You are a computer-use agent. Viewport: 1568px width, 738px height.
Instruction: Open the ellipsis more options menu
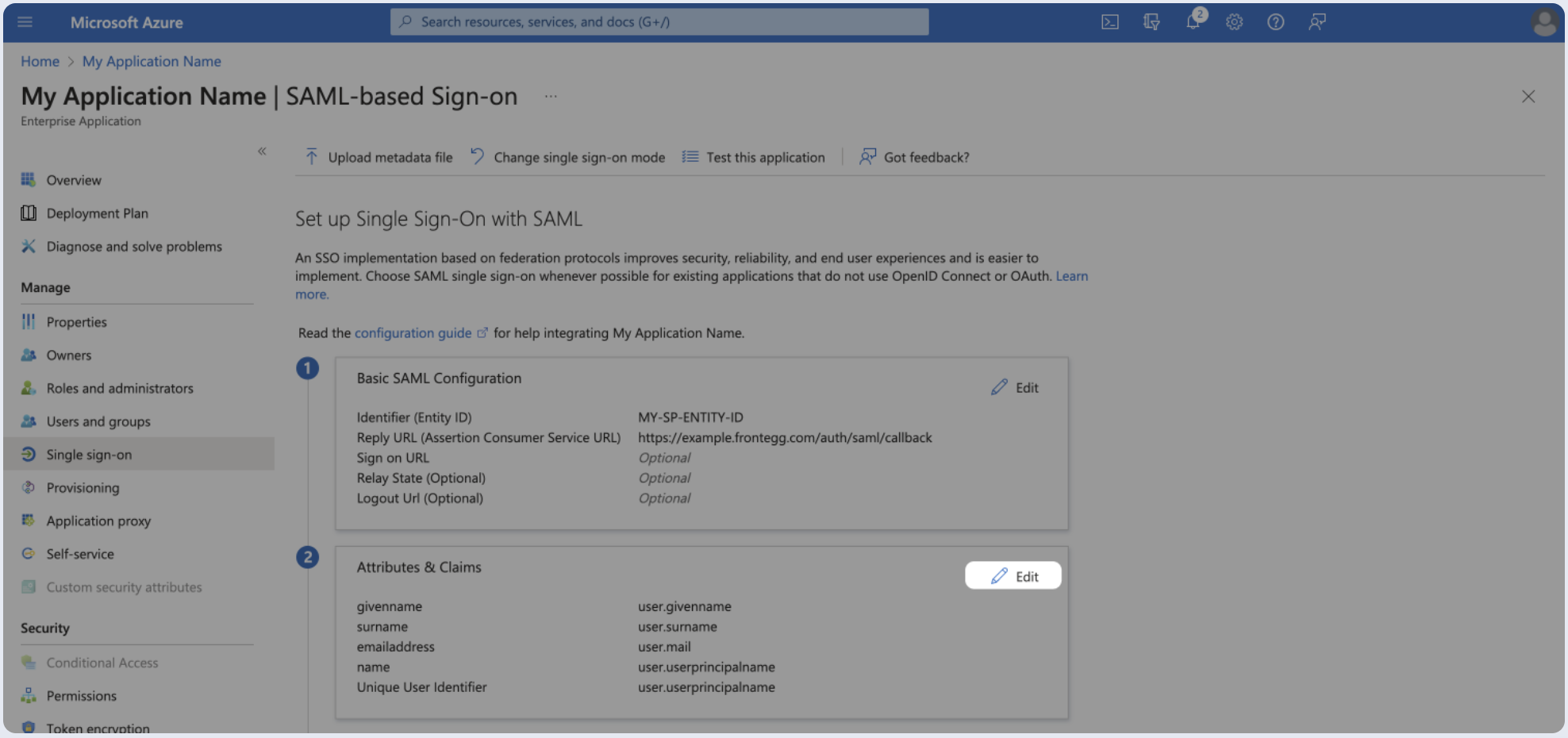pyautogui.click(x=551, y=97)
